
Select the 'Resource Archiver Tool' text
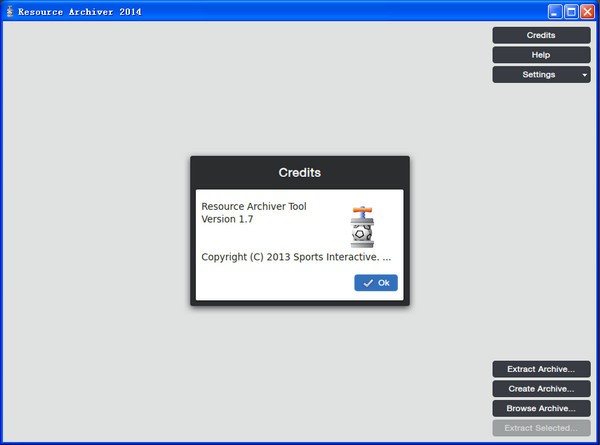coord(254,207)
